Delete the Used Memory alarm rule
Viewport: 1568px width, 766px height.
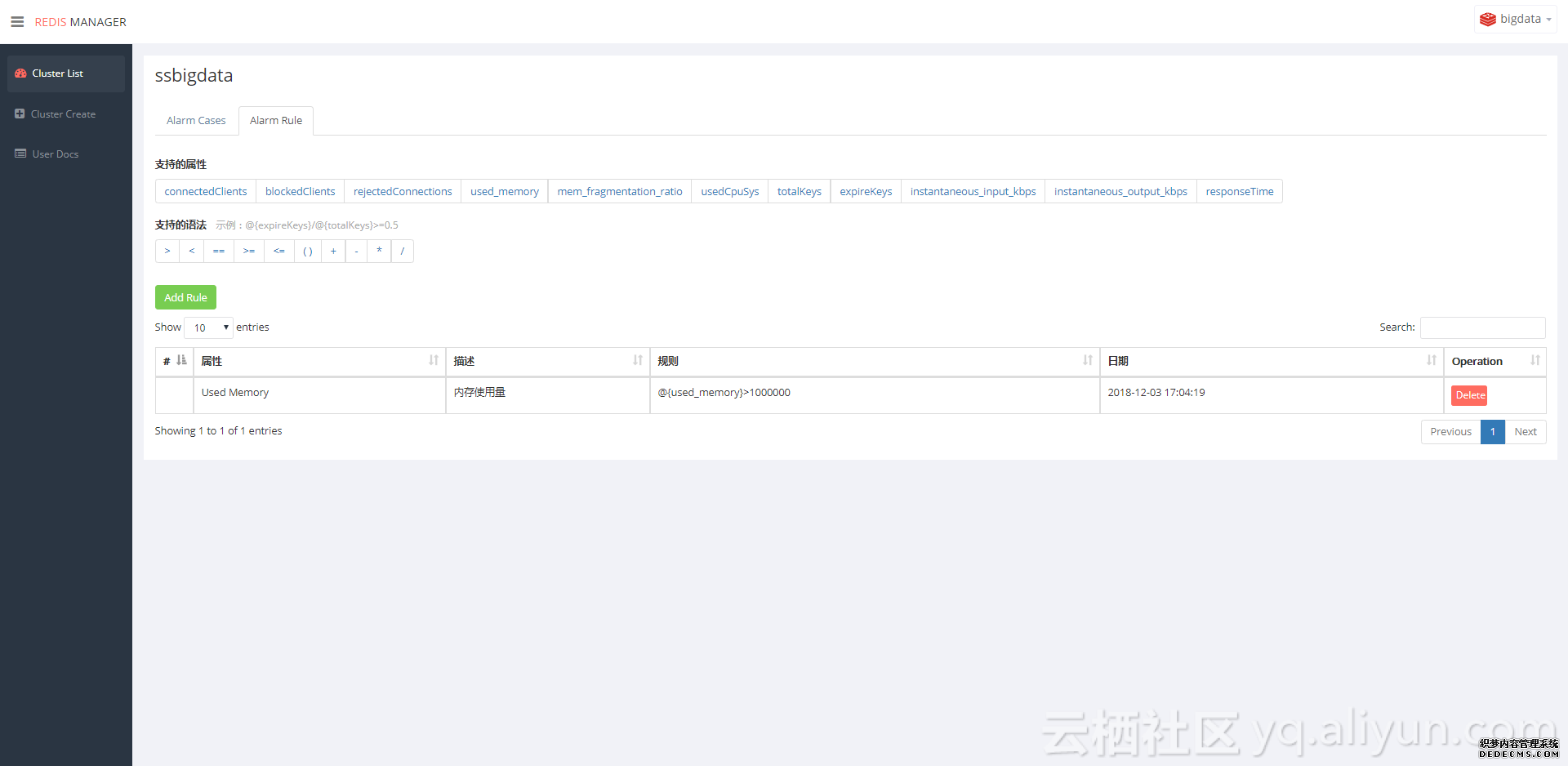click(1469, 395)
